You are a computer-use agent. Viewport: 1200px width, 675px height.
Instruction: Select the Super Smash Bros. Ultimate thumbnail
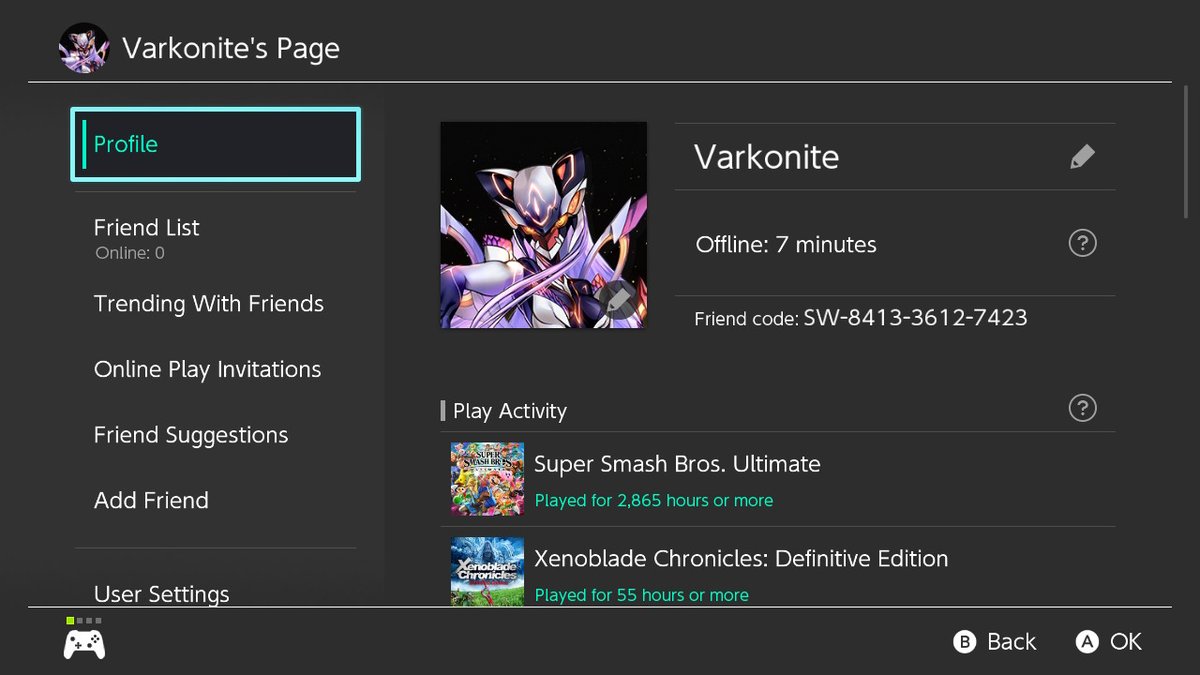click(x=487, y=478)
